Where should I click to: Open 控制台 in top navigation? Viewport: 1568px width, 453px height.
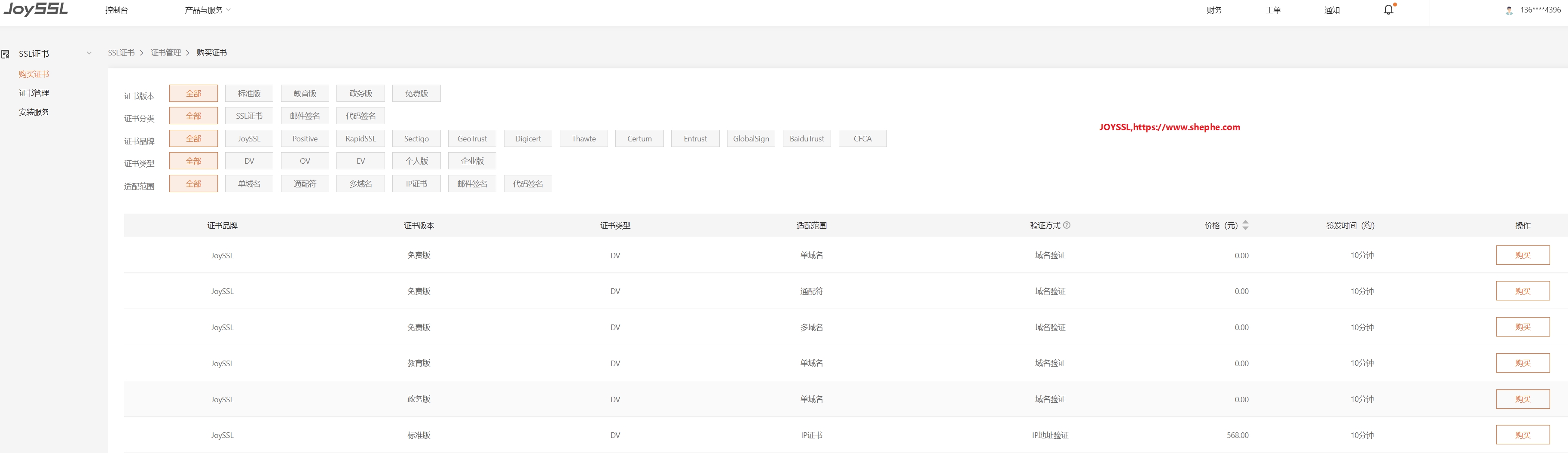point(116,10)
